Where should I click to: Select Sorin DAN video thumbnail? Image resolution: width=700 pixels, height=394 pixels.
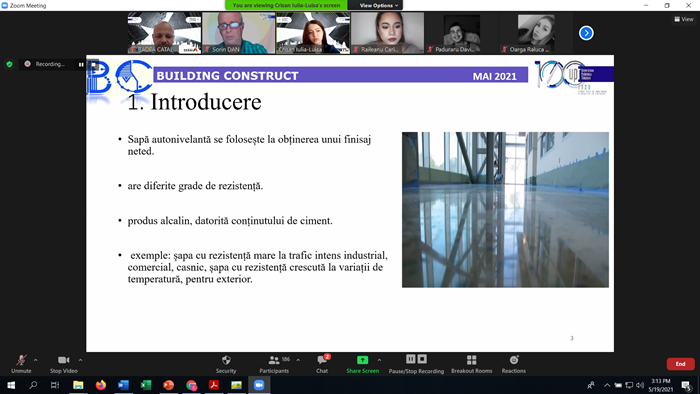[x=239, y=33]
